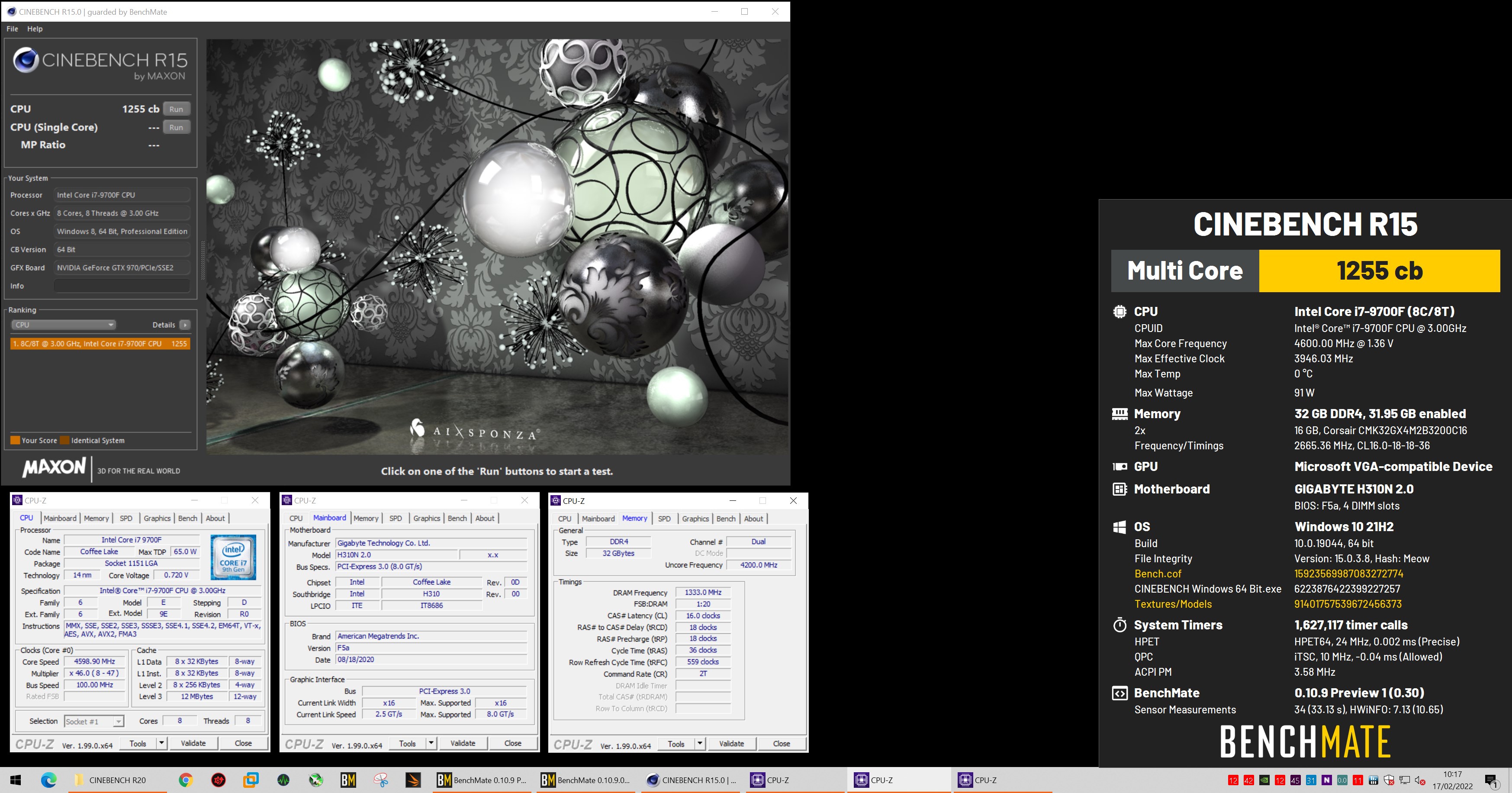Open Windows Security shield tray icon
This screenshot has height=793, width=1512.
point(1389,780)
